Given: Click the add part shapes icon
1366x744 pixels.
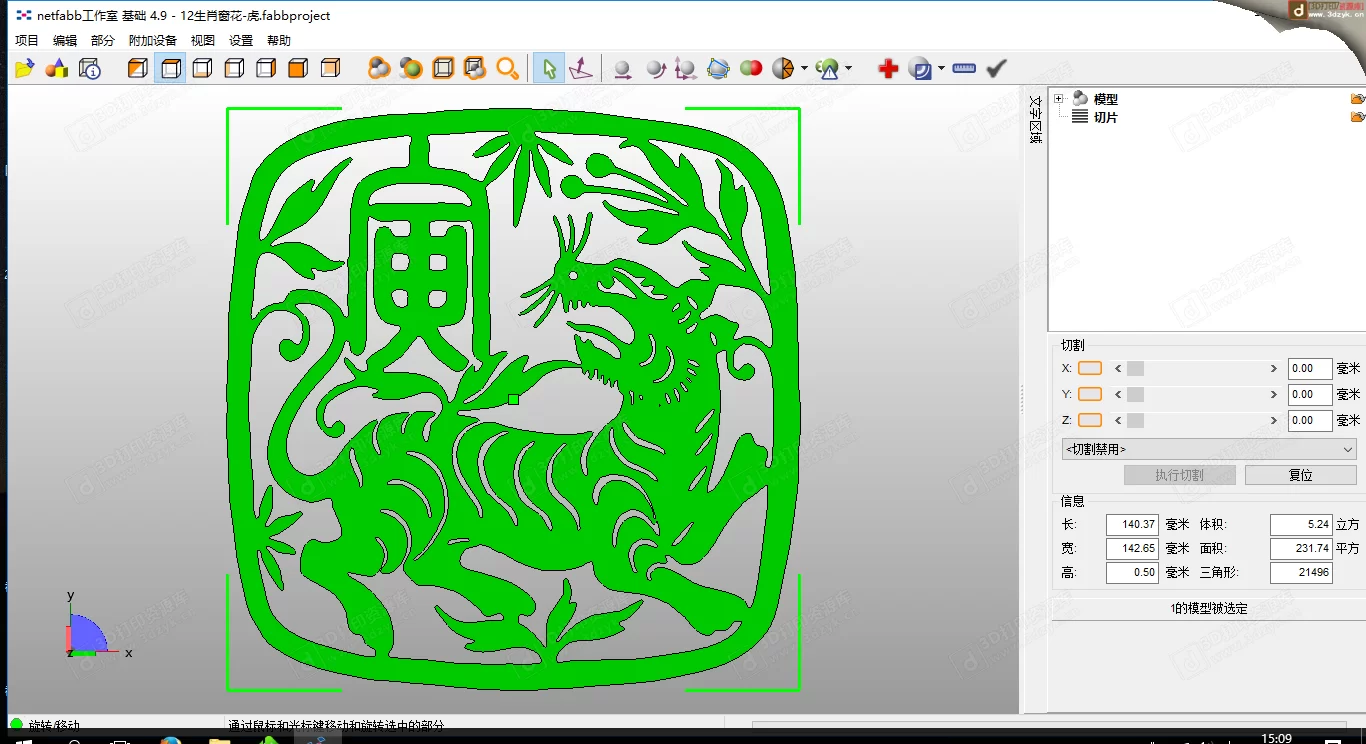Looking at the screenshot, I should coord(57,68).
